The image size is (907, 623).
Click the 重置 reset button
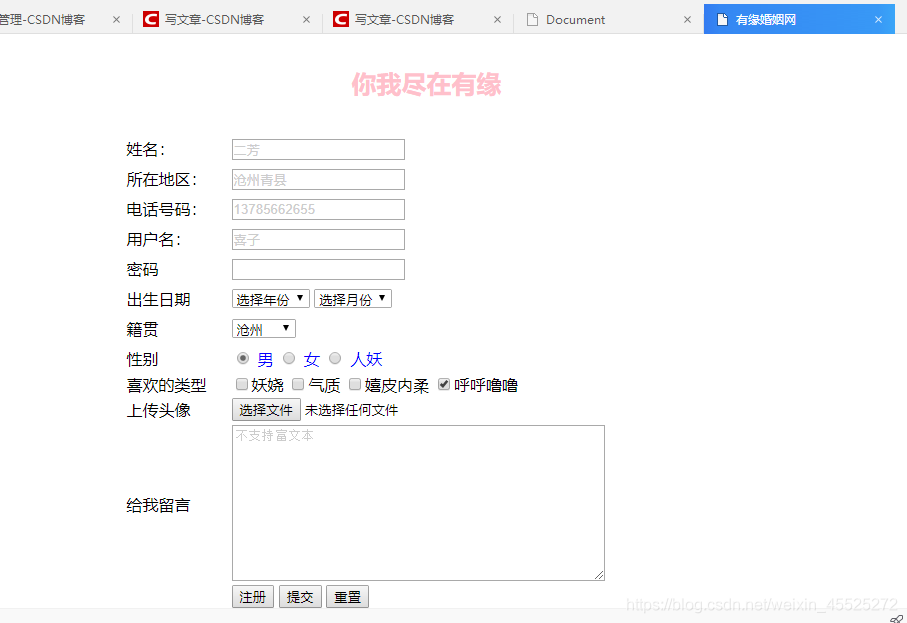click(347, 596)
